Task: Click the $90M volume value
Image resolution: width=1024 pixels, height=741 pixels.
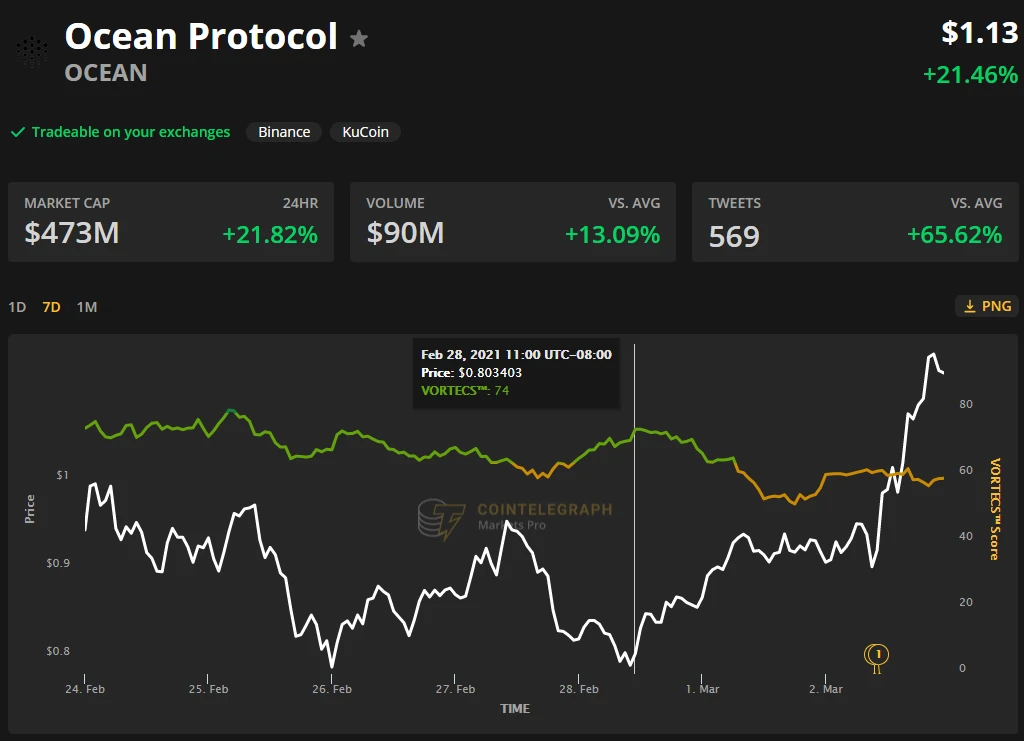Action: pyautogui.click(x=406, y=233)
